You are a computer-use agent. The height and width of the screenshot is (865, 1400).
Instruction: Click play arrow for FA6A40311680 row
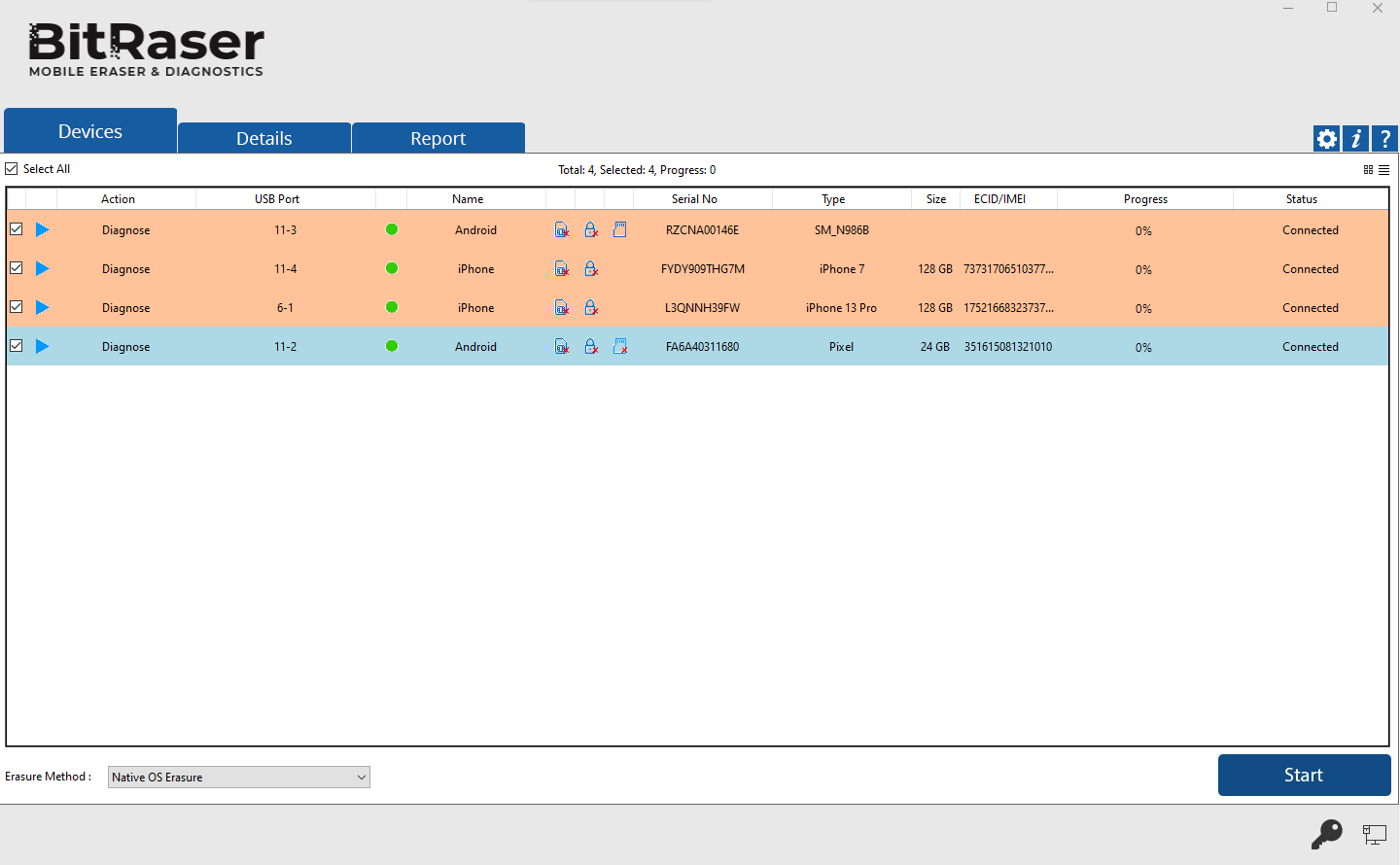(43, 347)
